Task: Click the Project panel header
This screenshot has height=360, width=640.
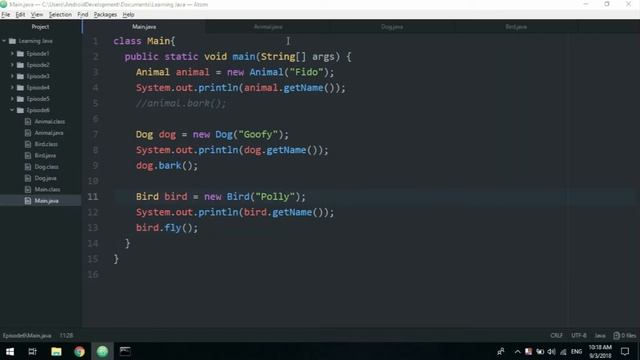Action: coord(40,27)
